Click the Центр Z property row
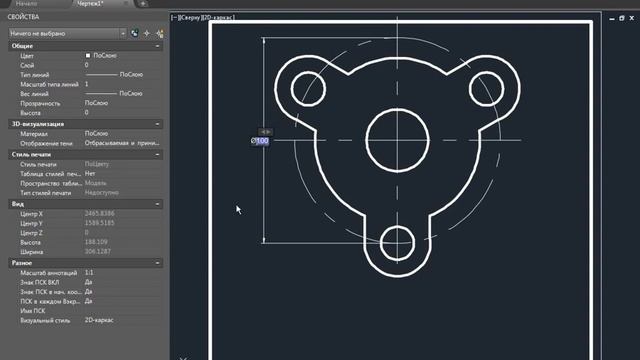 point(86,233)
